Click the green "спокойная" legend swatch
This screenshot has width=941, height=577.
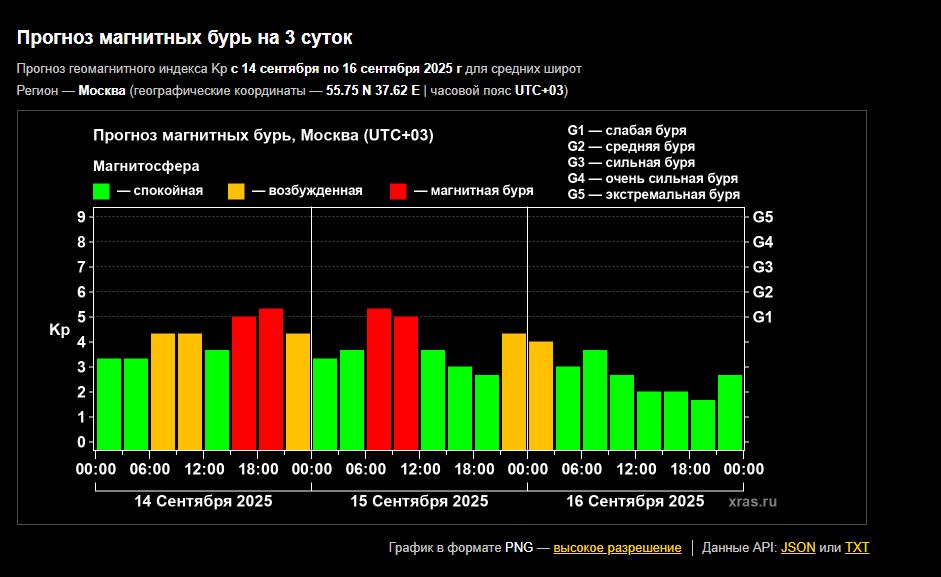[101, 191]
